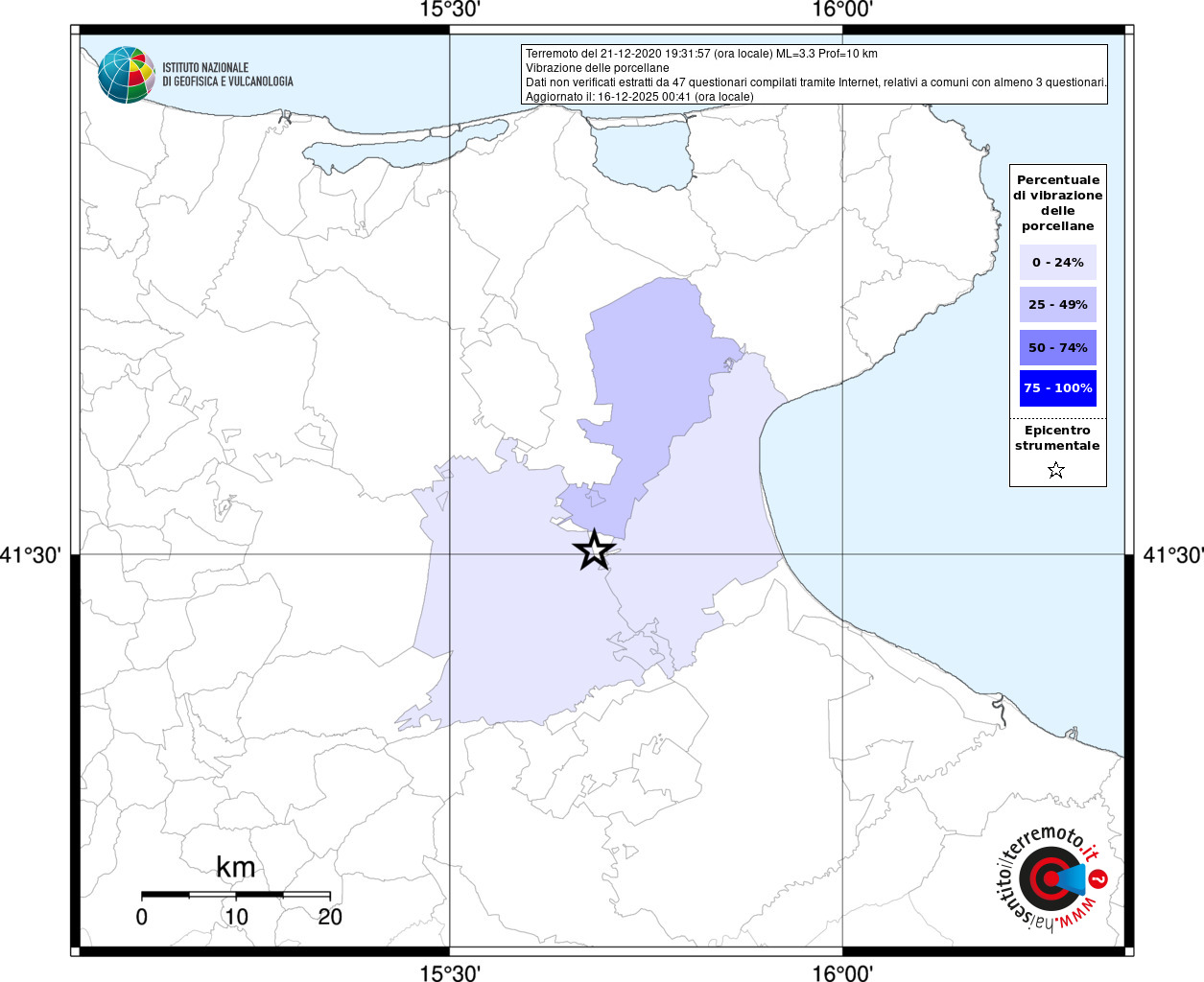Click the 'Aggiornato il' update date line
This screenshot has height=982, width=1204.
coord(639,97)
